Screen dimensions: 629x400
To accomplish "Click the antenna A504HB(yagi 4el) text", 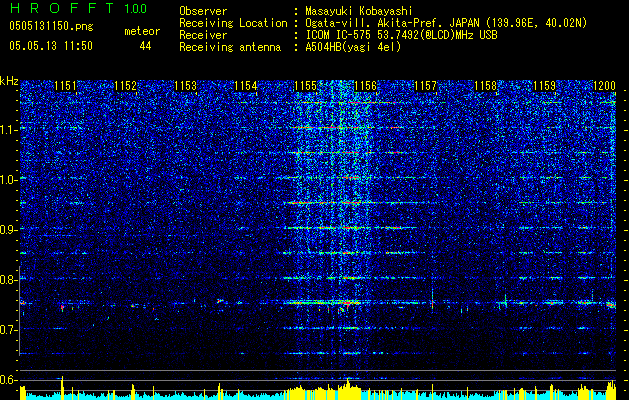I will (353, 47).
